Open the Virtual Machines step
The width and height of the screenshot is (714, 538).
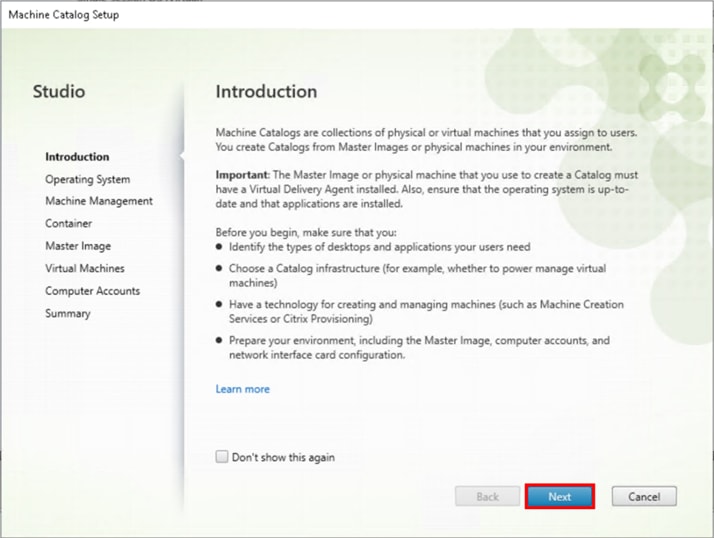pyautogui.click(x=85, y=268)
